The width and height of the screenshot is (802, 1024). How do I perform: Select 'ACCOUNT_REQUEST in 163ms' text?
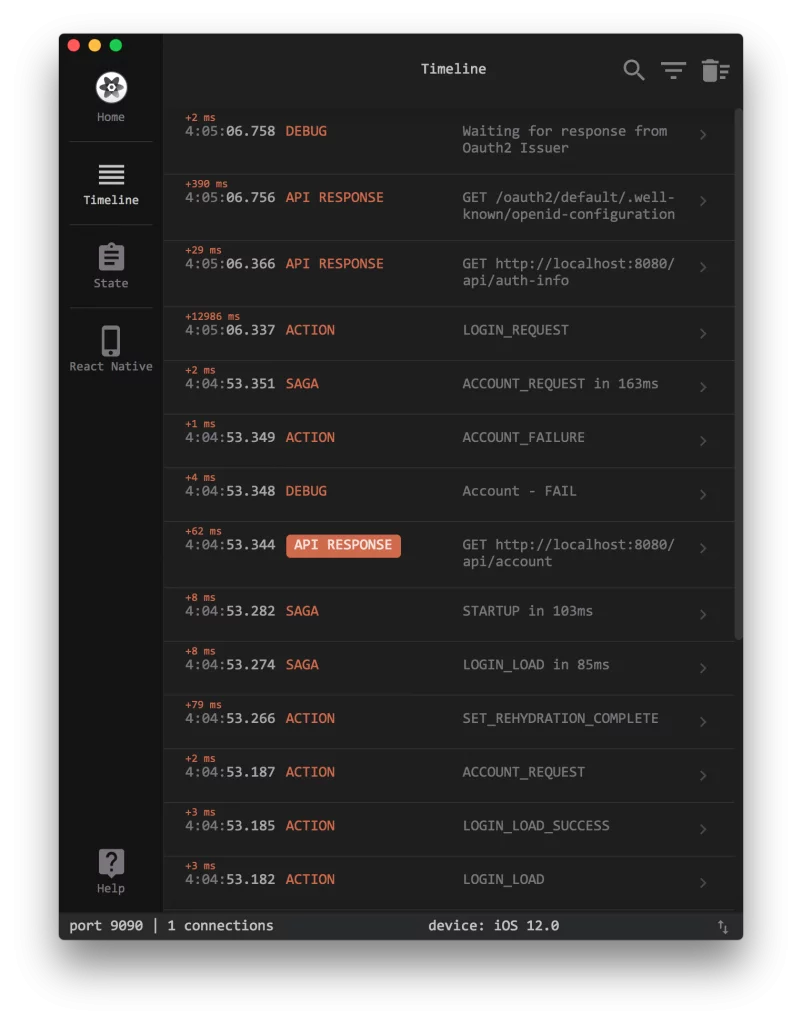pos(560,384)
